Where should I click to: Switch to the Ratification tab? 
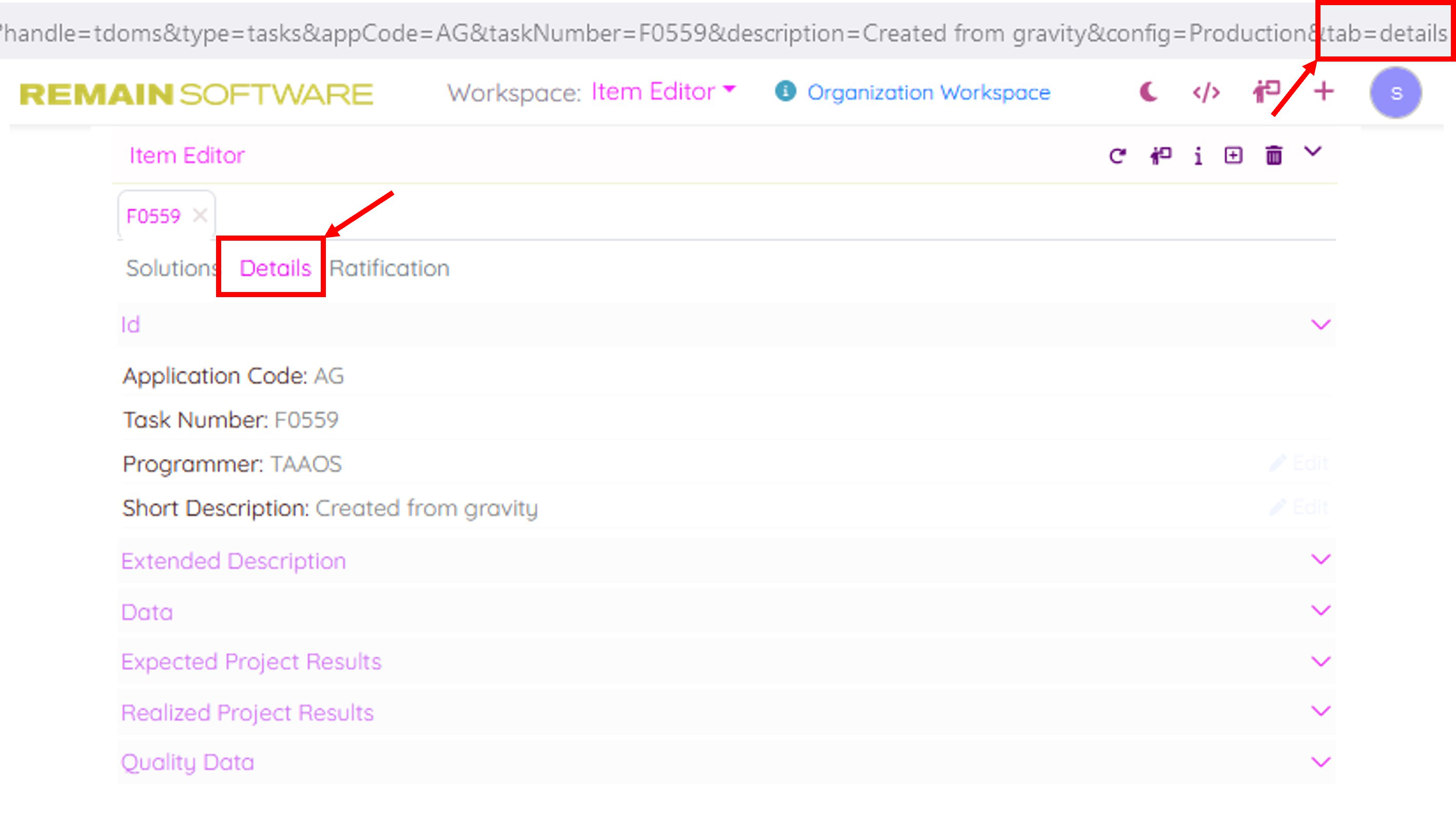pyautogui.click(x=389, y=268)
